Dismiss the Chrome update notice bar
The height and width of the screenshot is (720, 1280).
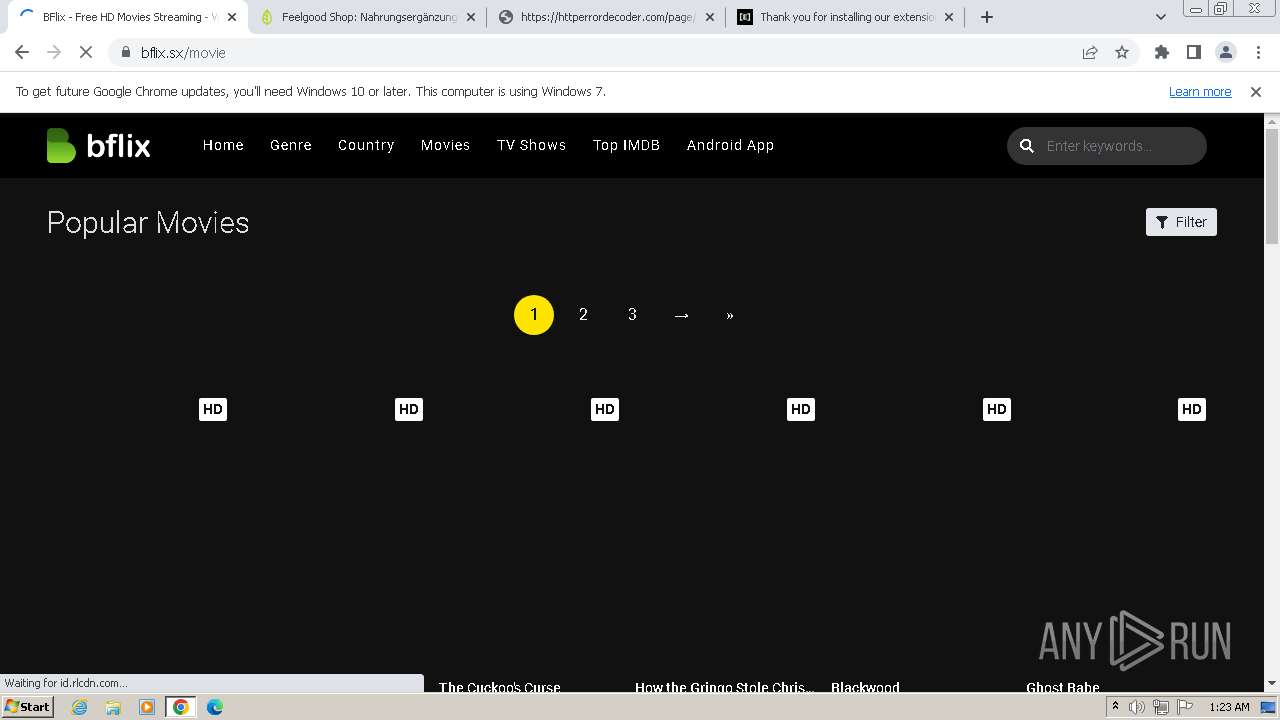pos(1256,92)
